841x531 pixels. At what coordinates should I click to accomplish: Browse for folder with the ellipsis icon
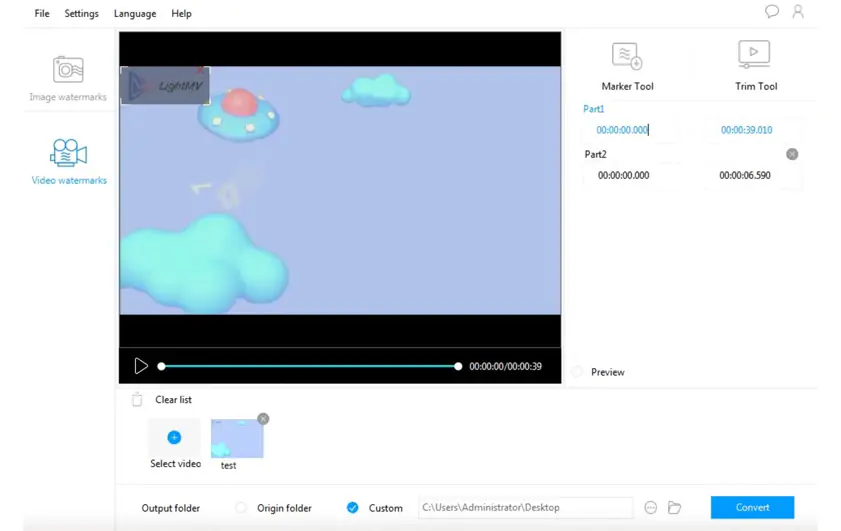[650, 507]
